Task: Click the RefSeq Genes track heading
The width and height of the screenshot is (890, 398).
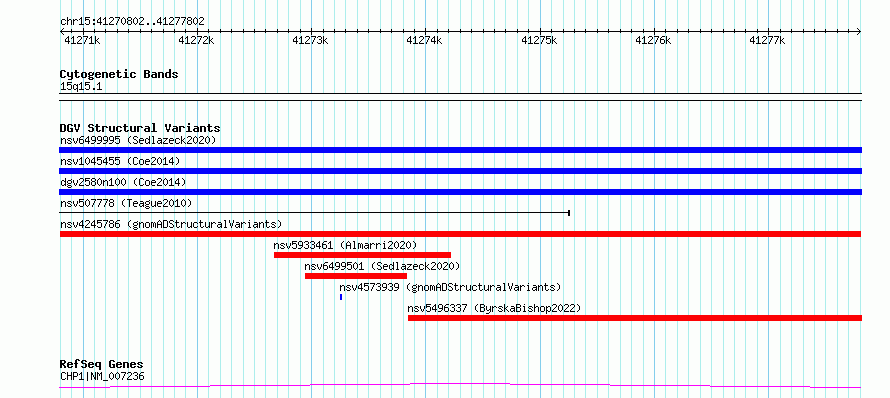Action: 102,364
